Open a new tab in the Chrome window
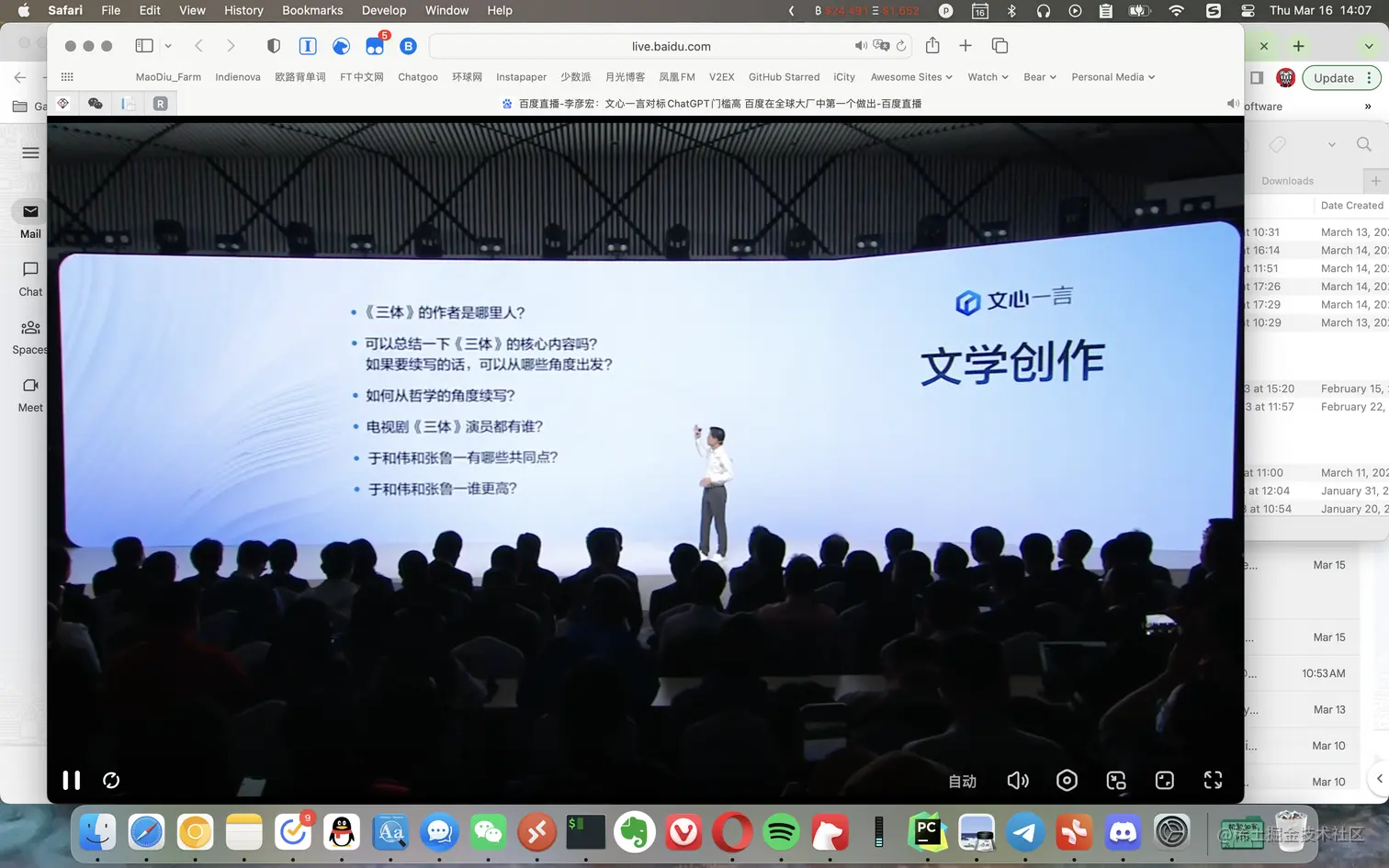Viewport: 1389px width, 868px height. [x=1298, y=46]
